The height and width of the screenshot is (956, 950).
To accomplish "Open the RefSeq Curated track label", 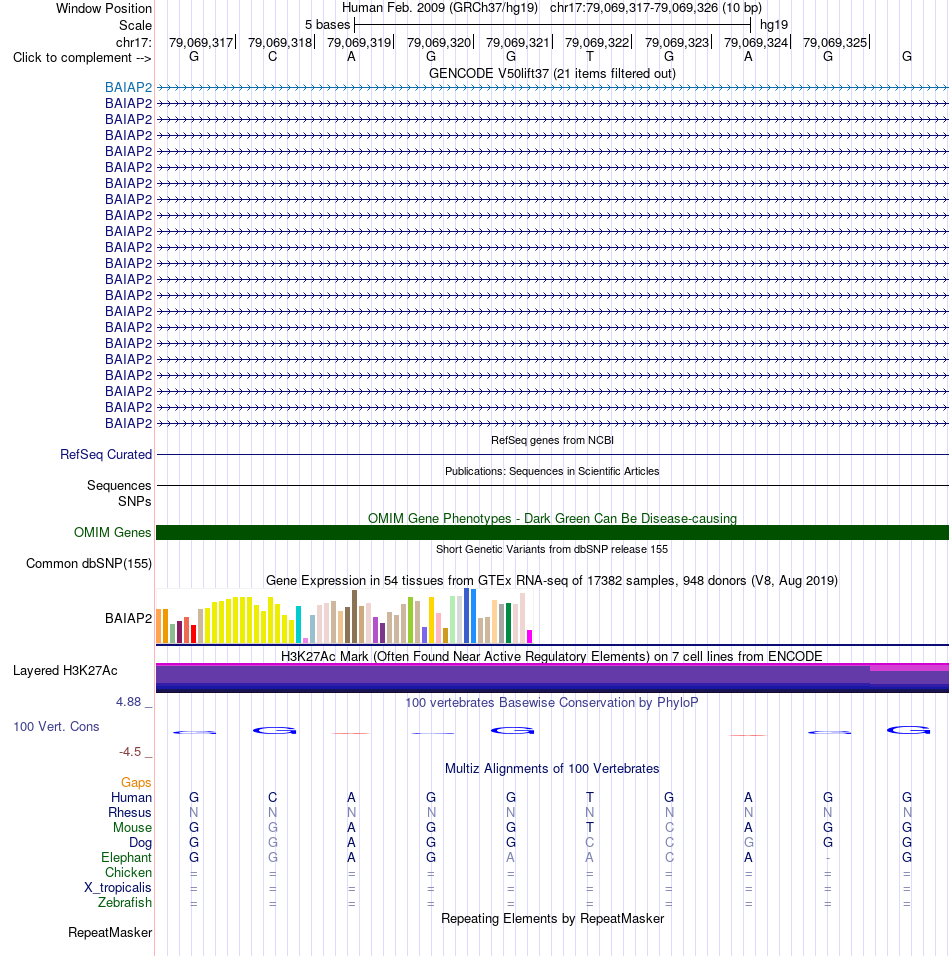I will click(106, 455).
